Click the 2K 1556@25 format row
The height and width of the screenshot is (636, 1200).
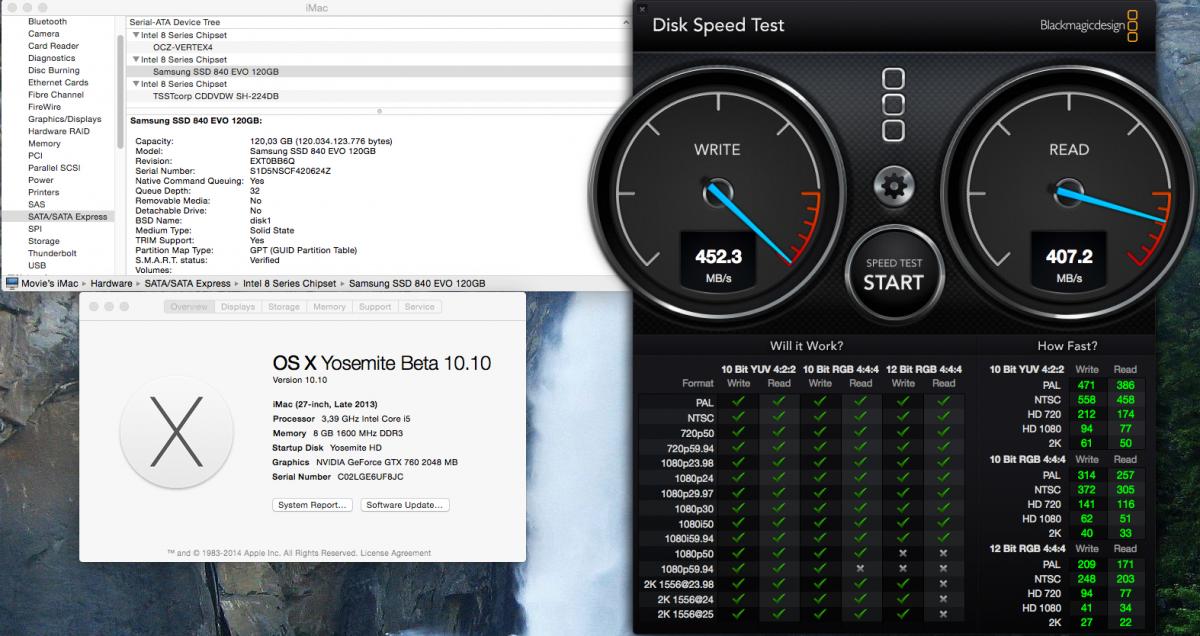(800, 614)
